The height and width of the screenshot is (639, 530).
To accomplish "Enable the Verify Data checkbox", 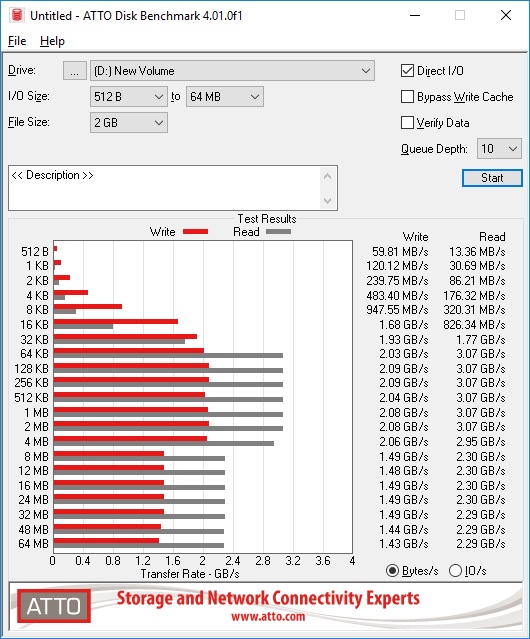I will click(407, 123).
